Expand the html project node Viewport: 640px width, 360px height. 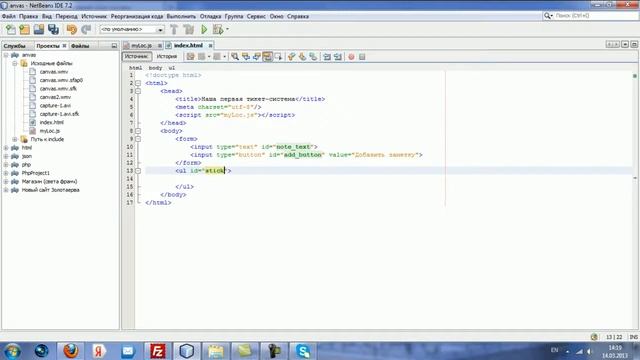coord(6,148)
